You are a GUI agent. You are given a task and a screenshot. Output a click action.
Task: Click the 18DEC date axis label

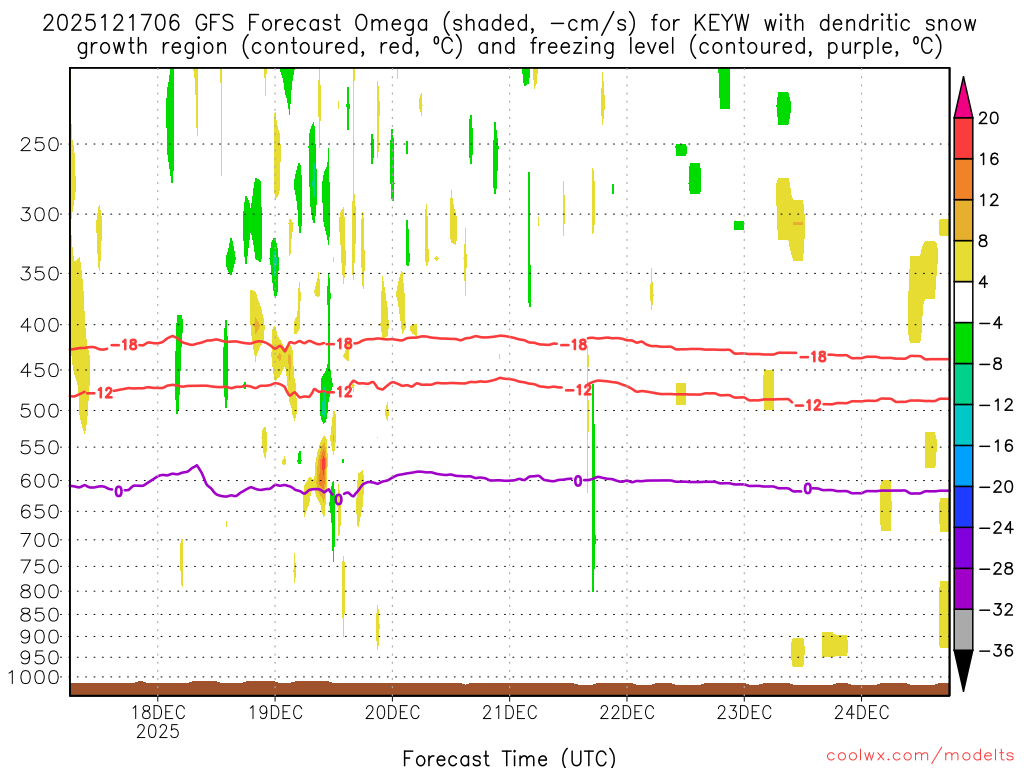coord(157,712)
